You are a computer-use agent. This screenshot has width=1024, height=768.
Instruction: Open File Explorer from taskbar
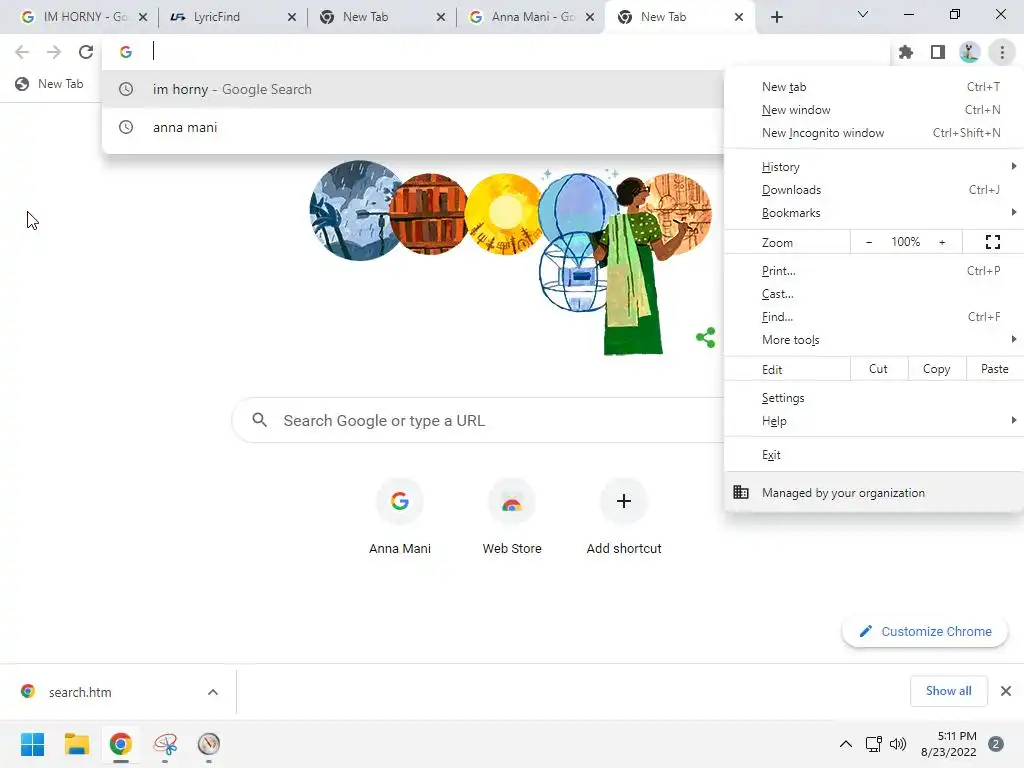pos(76,744)
